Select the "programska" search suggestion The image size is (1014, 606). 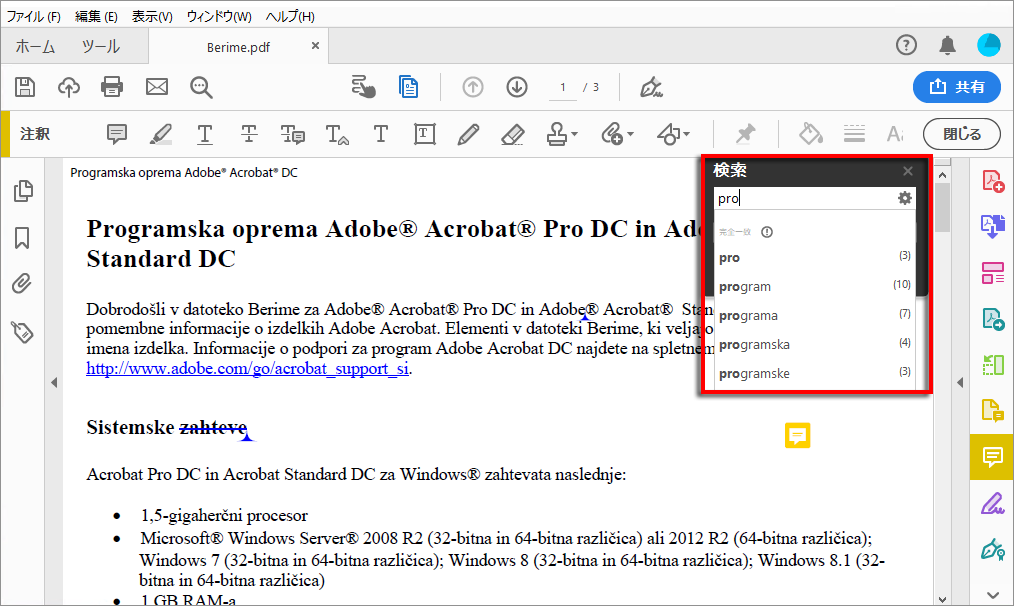click(x=815, y=344)
